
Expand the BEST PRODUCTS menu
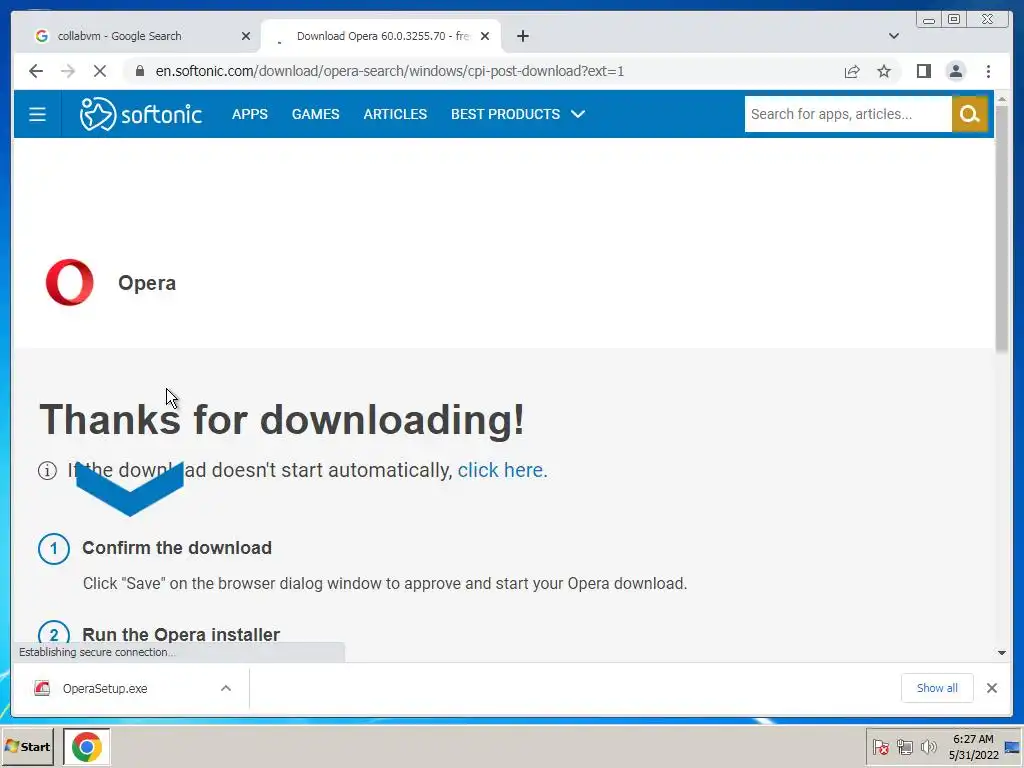[518, 114]
